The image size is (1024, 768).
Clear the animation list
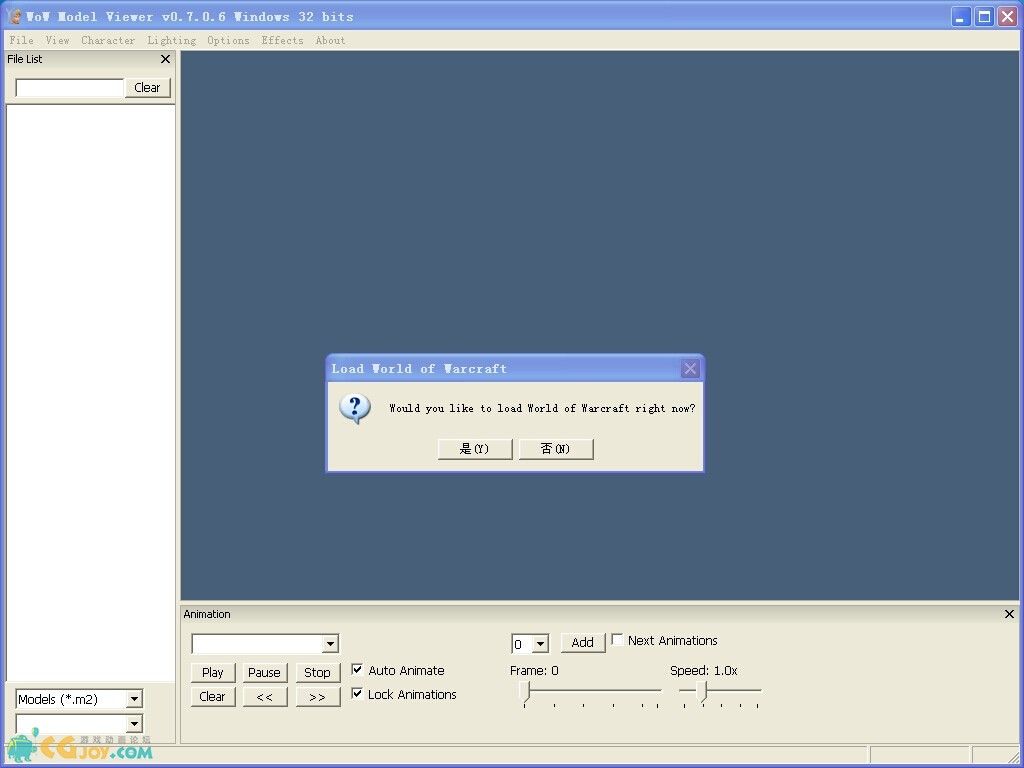pos(213,696)
